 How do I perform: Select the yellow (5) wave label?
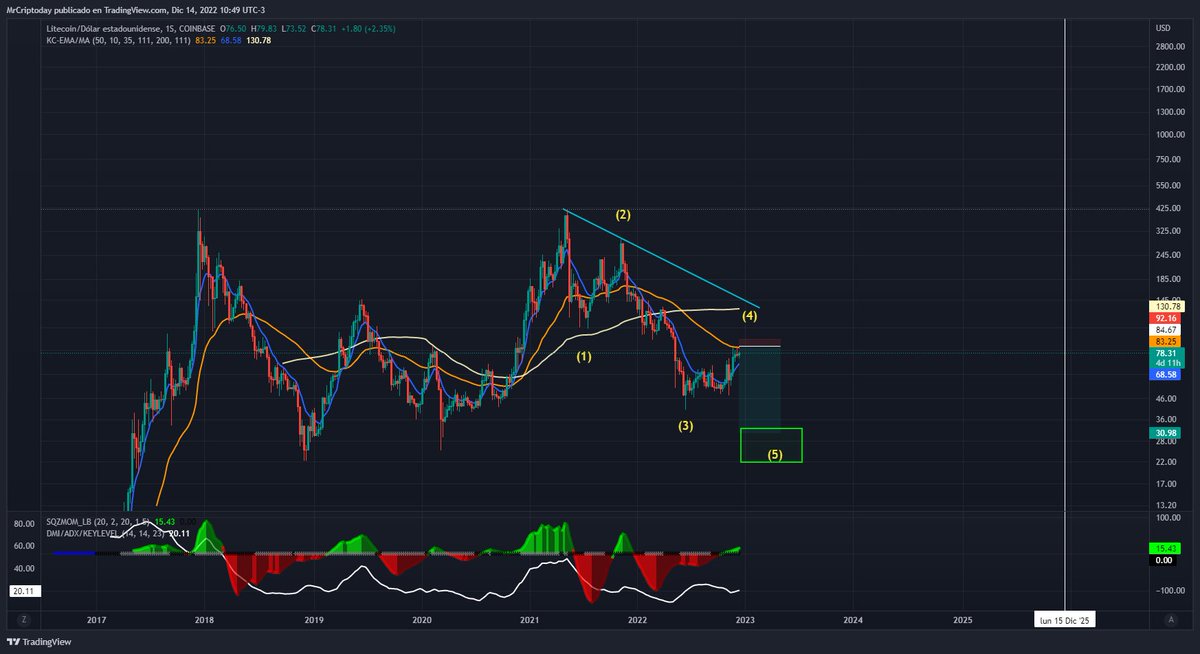[775, 455]
